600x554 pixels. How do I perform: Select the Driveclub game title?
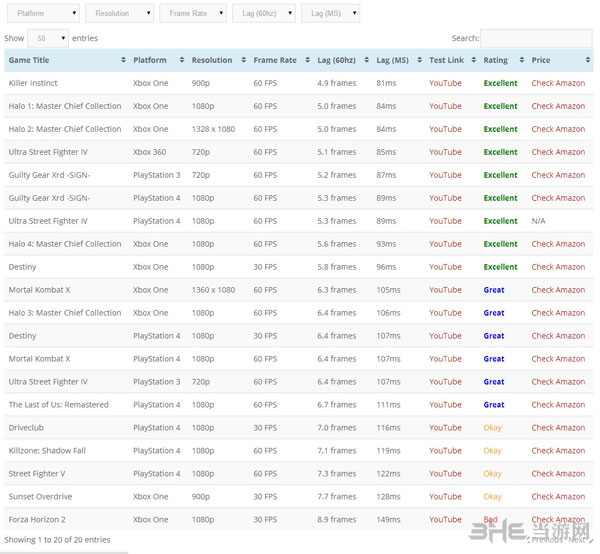(x=26, y=427)
